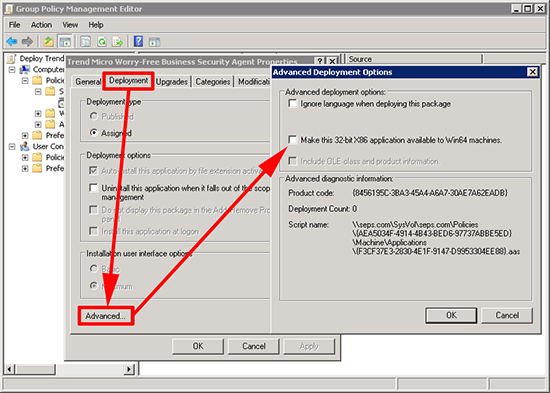Switch to the Upgrades tab
Screen dimensions: 550x393
(172, 82)
